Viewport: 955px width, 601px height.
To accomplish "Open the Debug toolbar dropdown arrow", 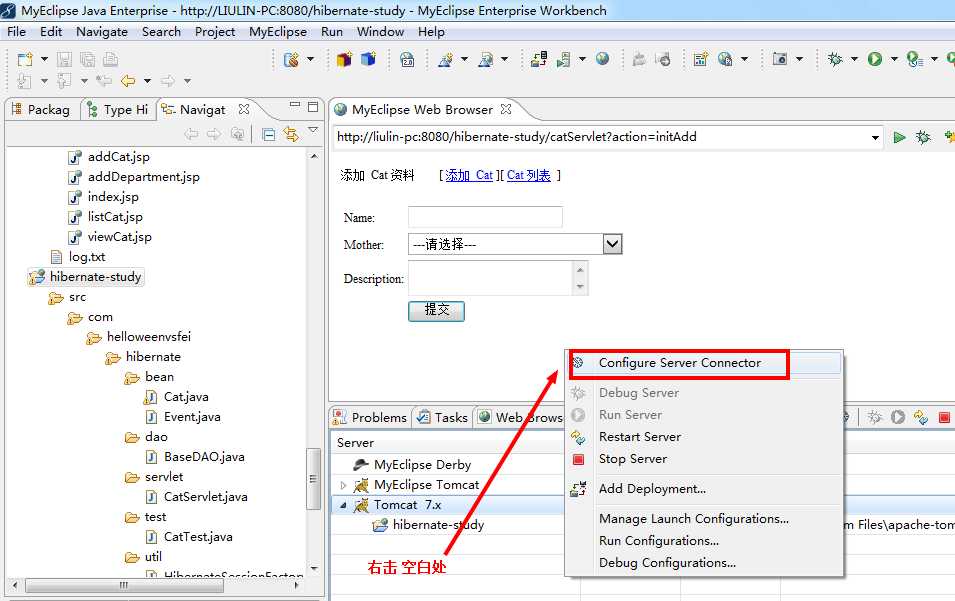I will (854, 59).
